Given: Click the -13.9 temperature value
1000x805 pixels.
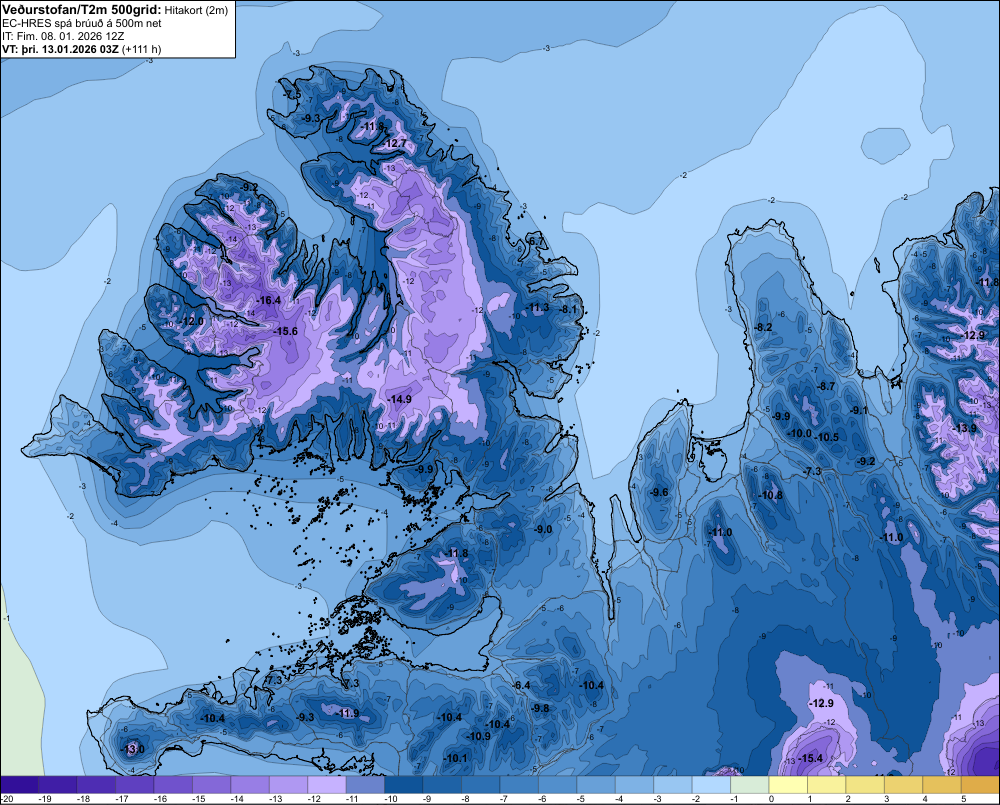Looking at the screenshot, I should click(x=964, y=428).
